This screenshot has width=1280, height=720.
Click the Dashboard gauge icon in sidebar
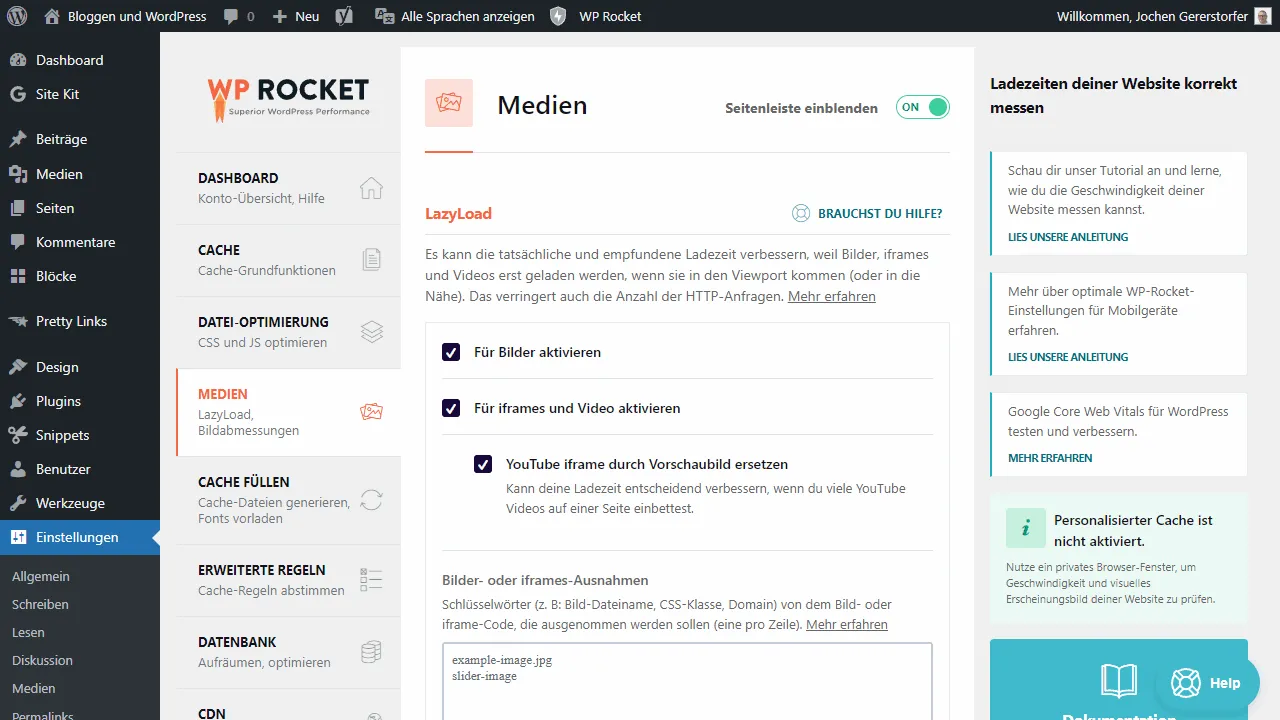[18, 60]
